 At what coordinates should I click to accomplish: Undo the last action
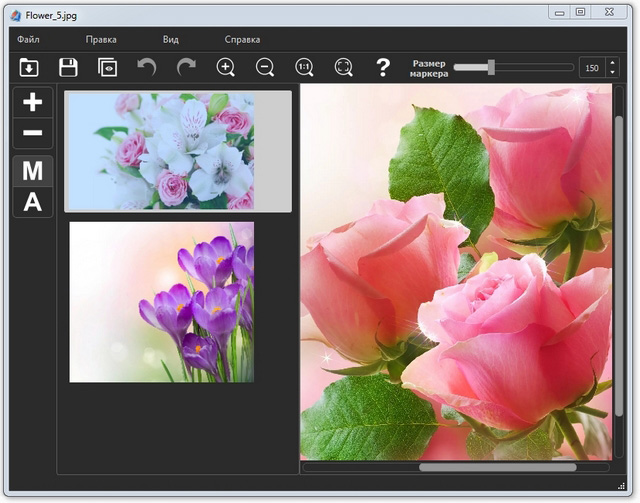point(147,68)
